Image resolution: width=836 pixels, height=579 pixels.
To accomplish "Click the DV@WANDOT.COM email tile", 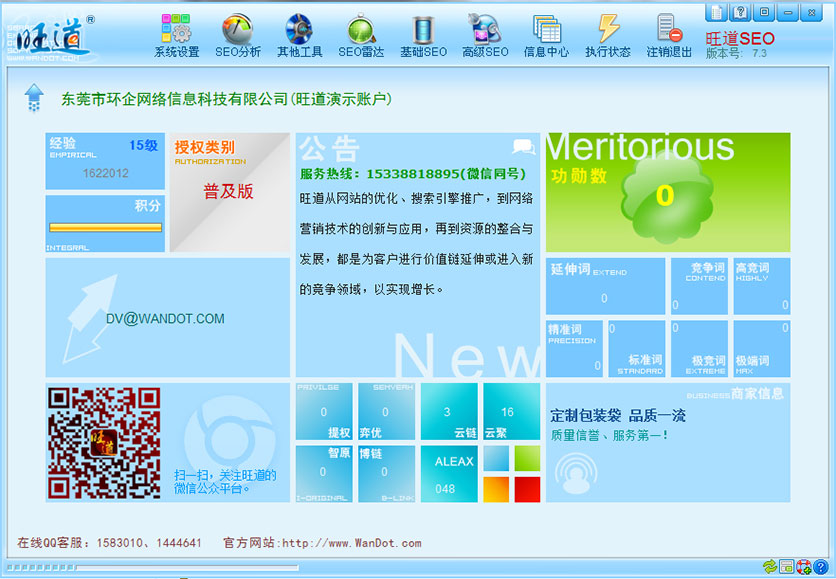I will coord(167,319).
